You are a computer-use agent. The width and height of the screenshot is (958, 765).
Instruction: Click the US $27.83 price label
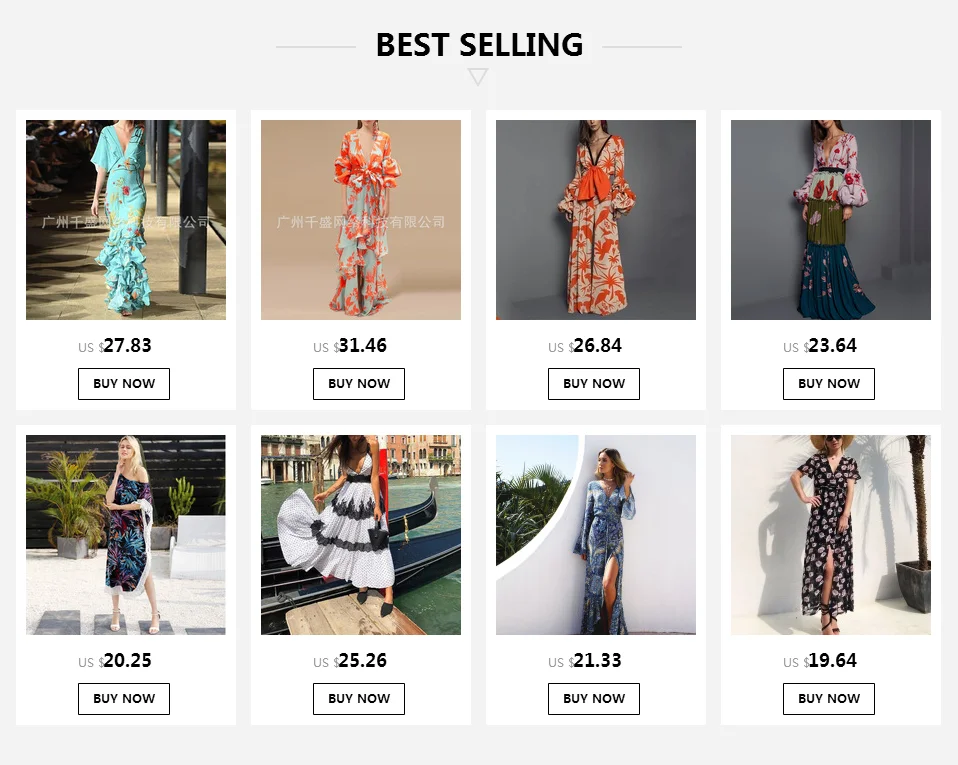(115, 346)
